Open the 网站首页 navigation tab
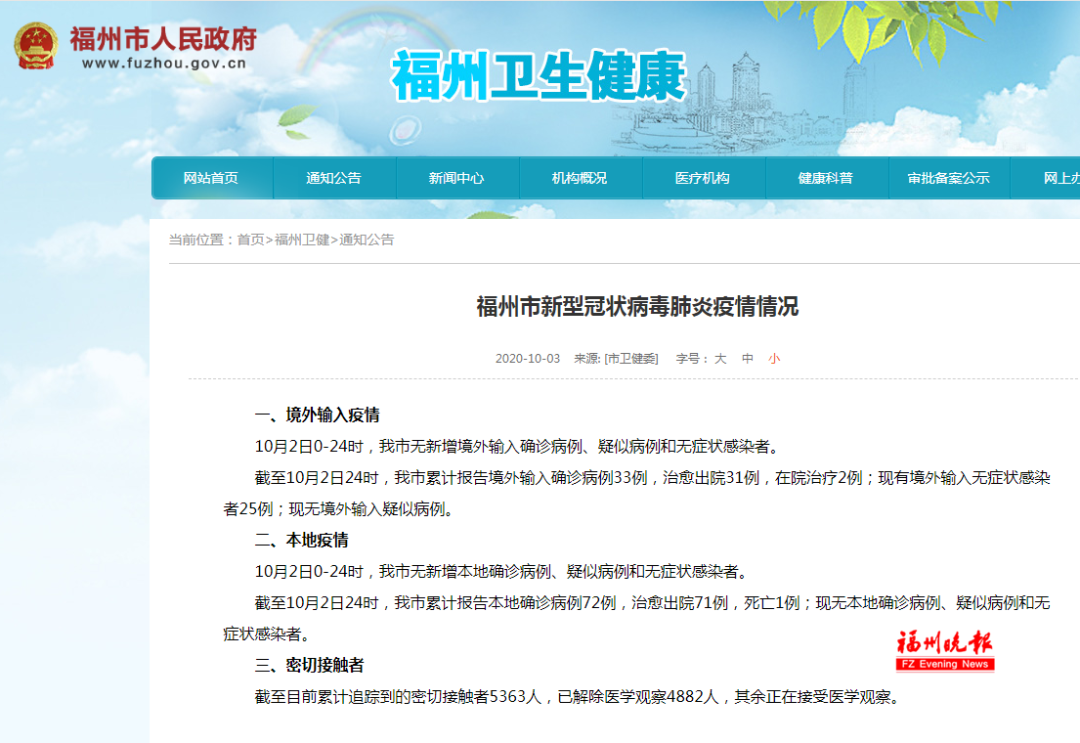Image resolution: width=1080 pixels, height=743 pixels. click(211, 177)
